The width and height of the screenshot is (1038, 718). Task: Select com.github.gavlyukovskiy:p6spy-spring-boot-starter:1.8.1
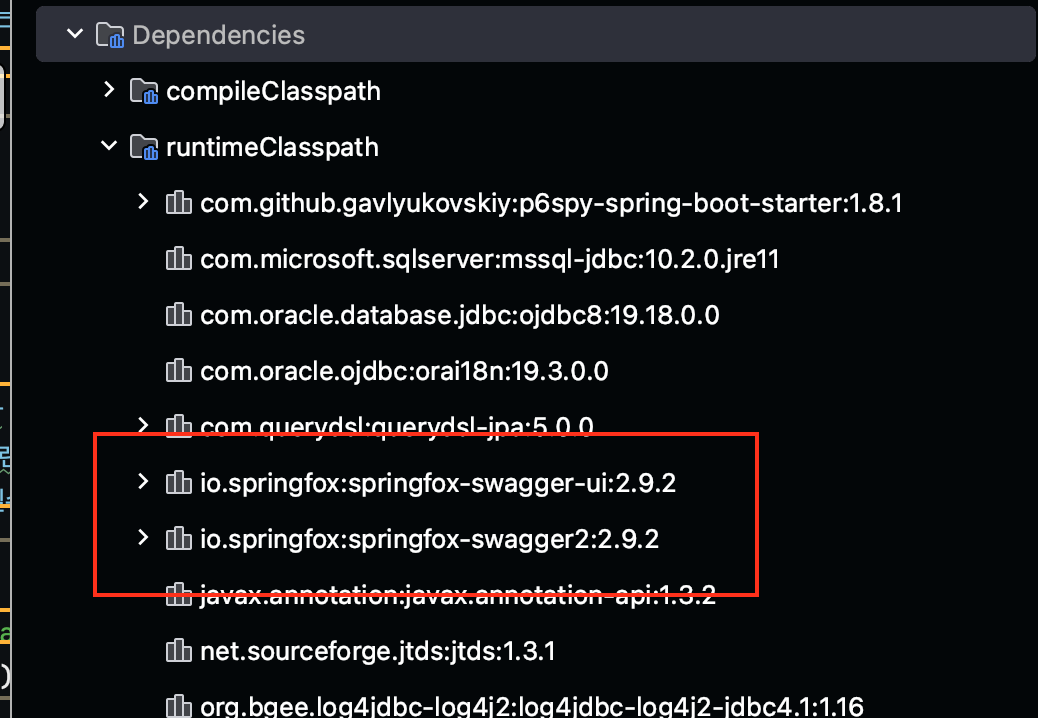pos(551,203)
